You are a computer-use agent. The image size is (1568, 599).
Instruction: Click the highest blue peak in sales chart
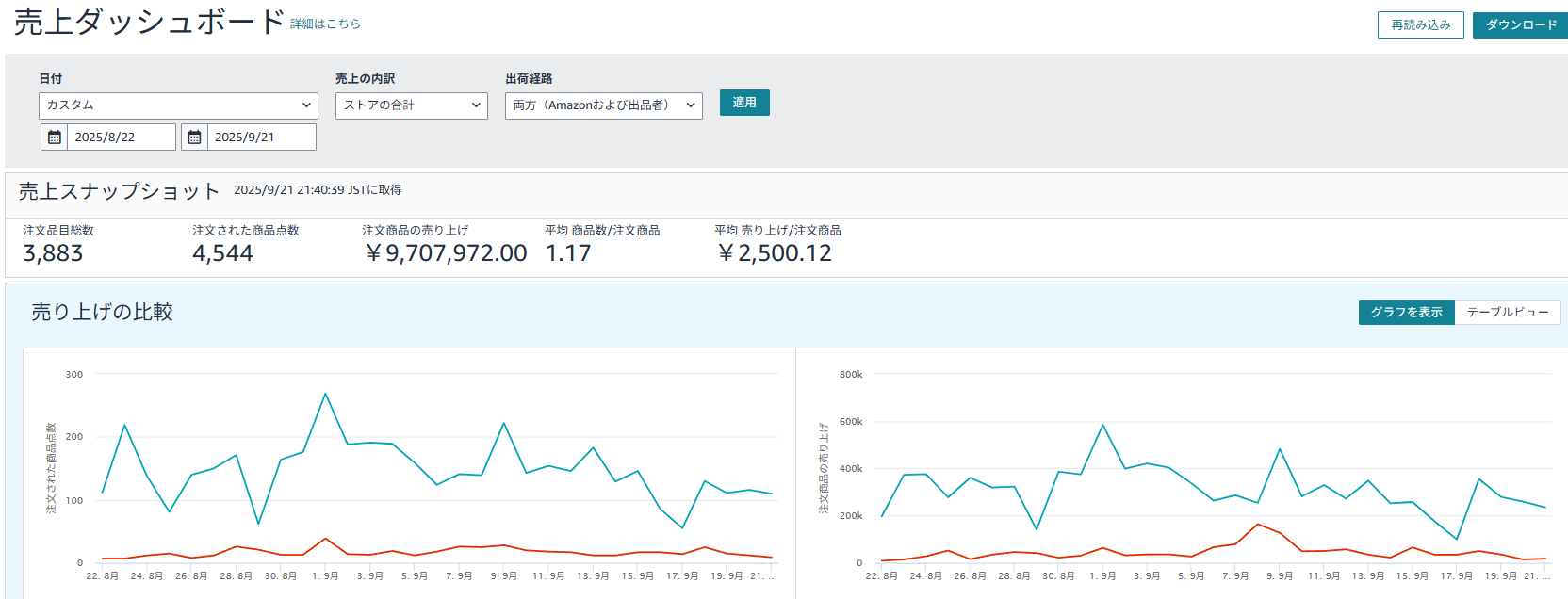click(1102, 426)
